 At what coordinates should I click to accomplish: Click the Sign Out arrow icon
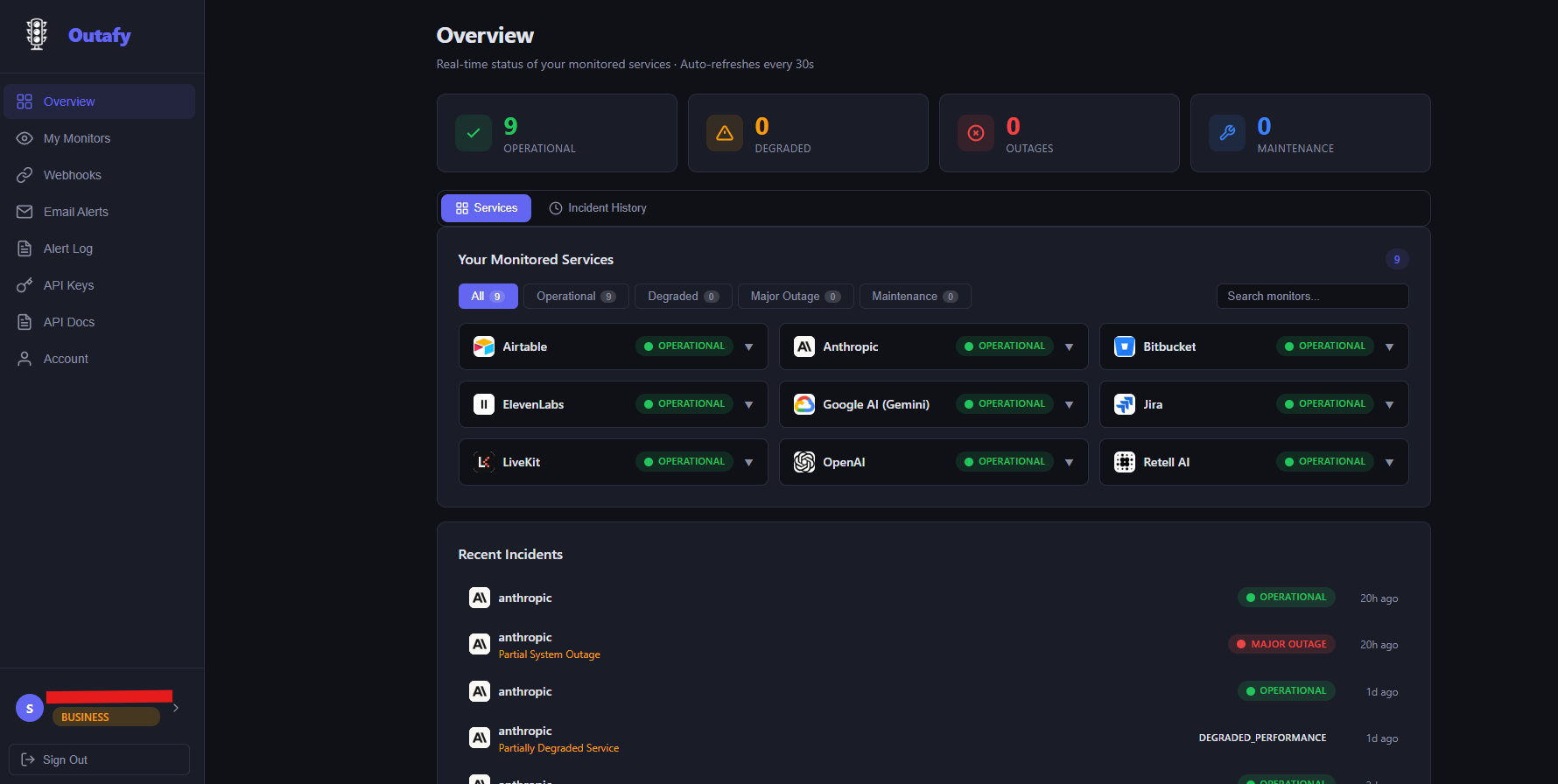pyautogui.click(x=28, y=759)
